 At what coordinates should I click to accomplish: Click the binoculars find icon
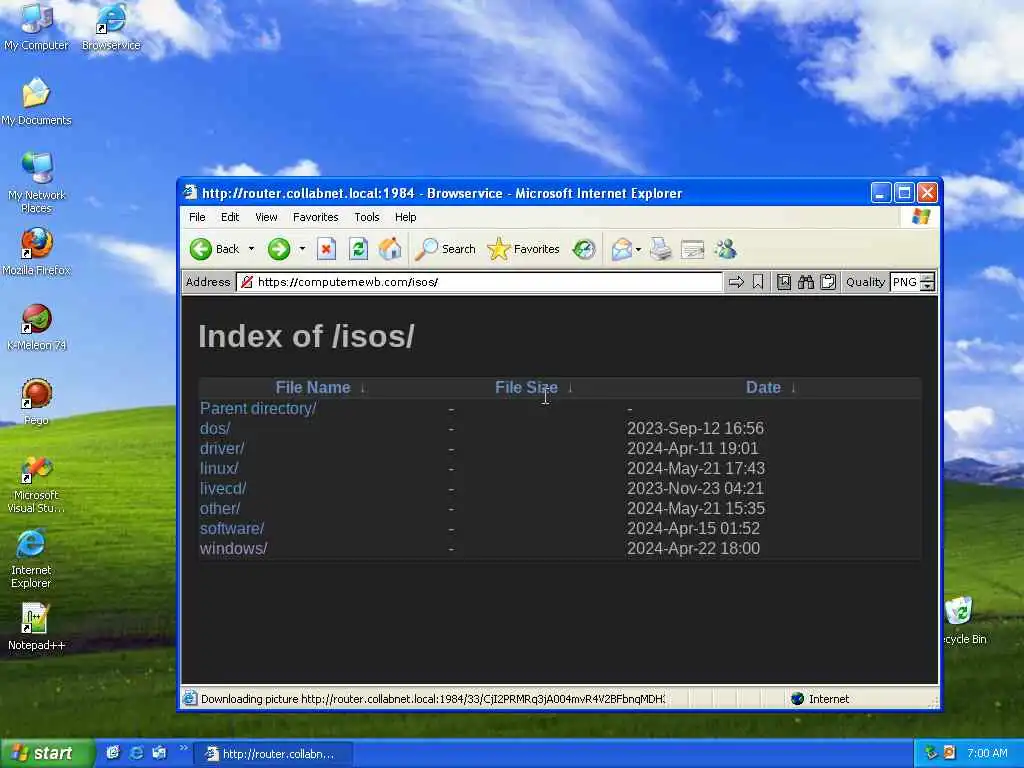pos(806,282)
